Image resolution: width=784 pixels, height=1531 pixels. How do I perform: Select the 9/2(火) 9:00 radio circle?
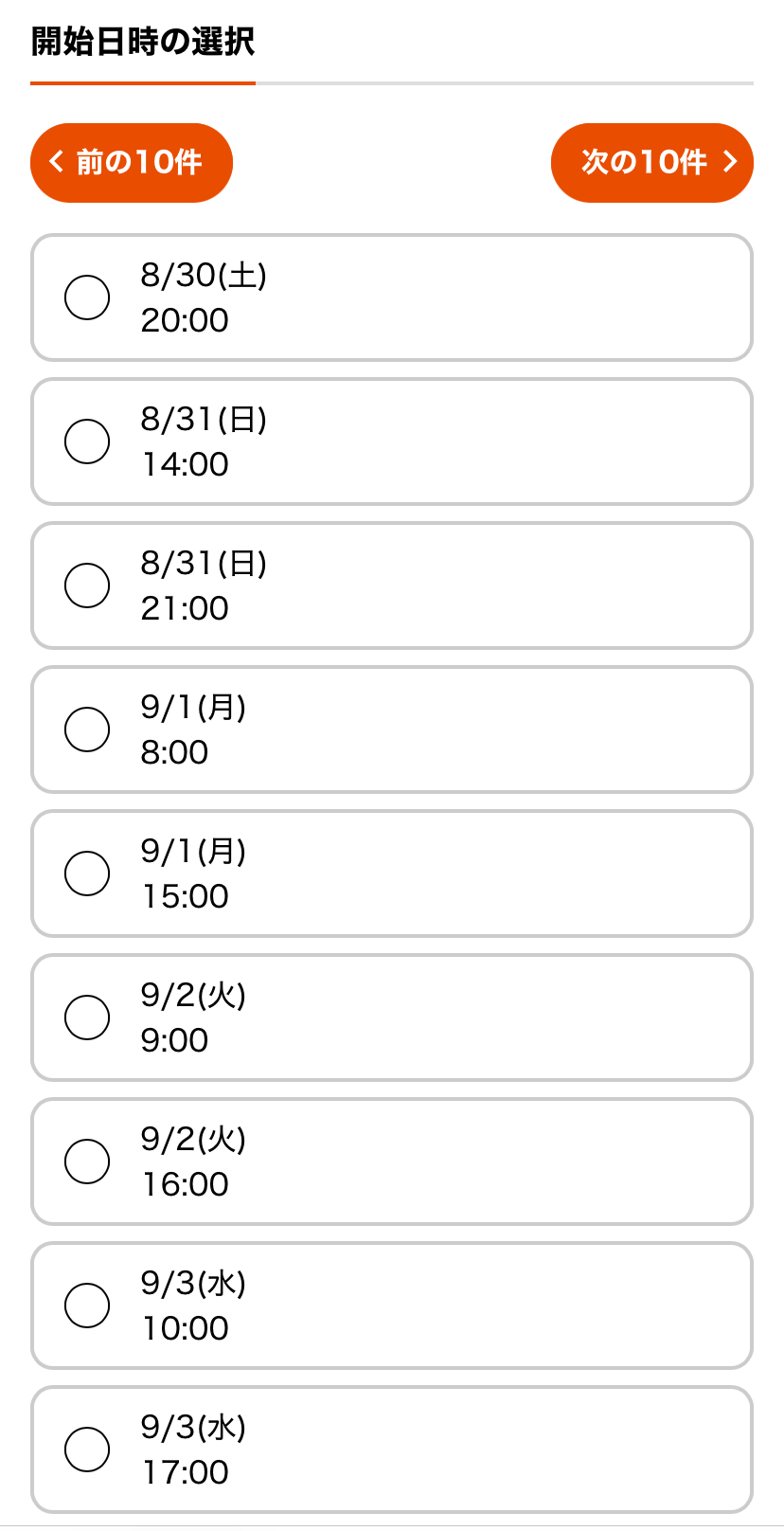[87, 1018]
